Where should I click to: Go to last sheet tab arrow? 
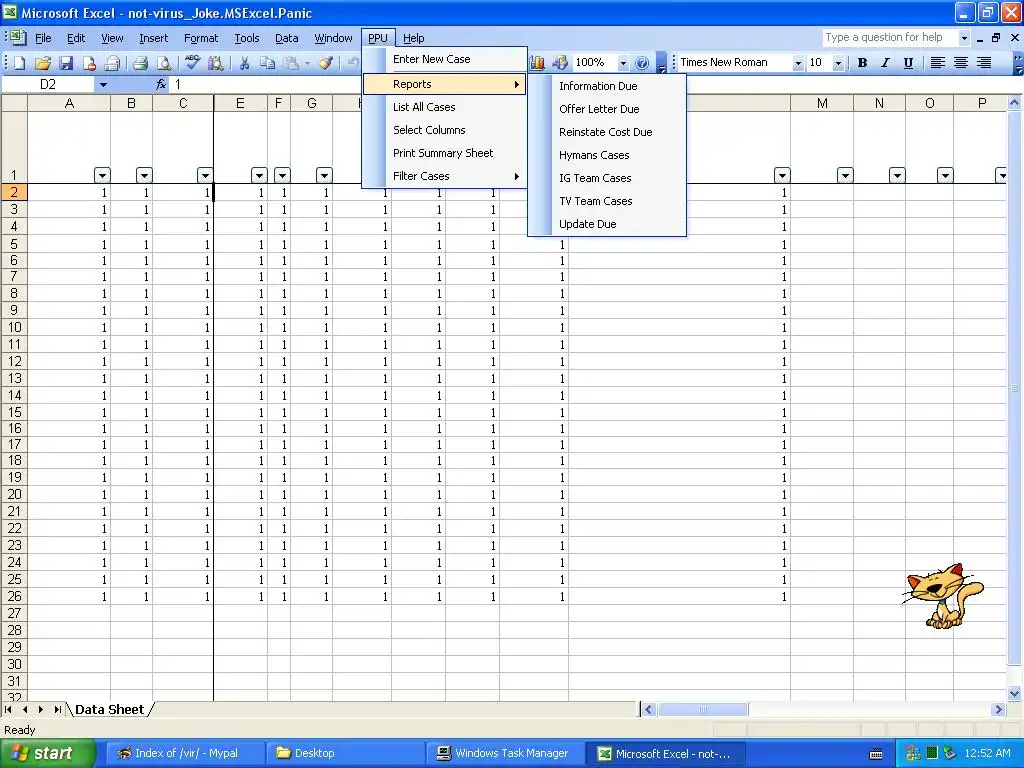[57, 709]
